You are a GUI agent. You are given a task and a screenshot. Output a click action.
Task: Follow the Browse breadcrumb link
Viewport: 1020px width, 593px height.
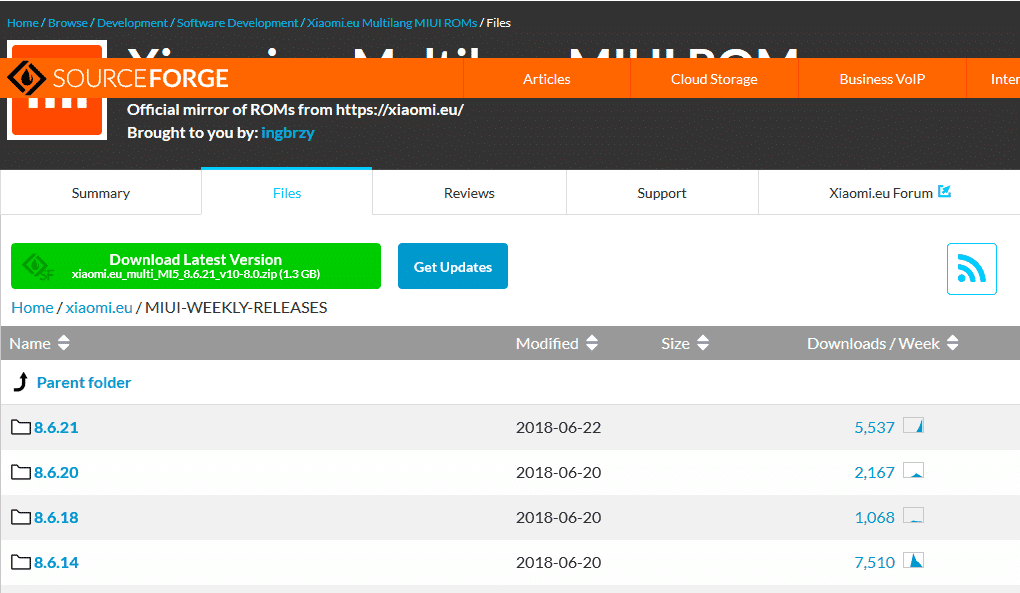tap(68, 23)
